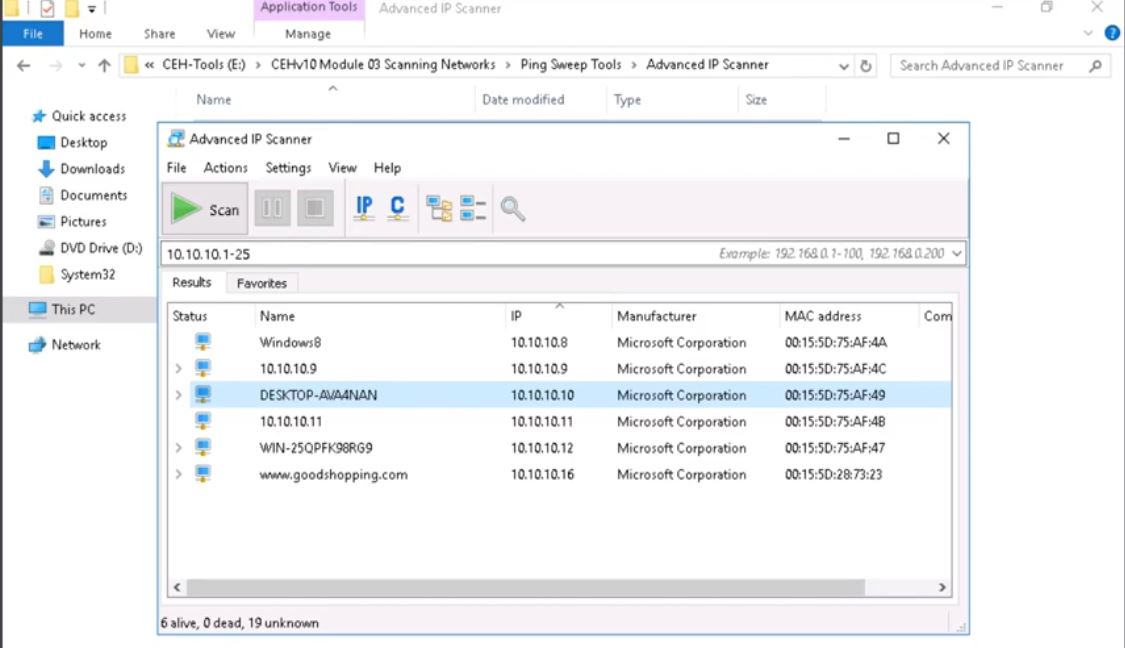Click computer icon of DESKTOP-AVA4NAN row

203,395
